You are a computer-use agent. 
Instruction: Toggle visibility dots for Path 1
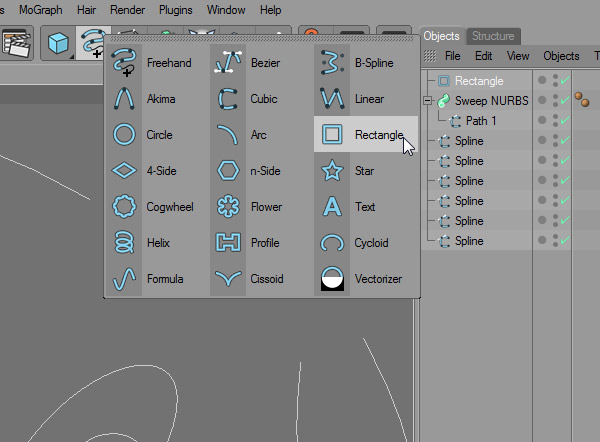point(555,121)
